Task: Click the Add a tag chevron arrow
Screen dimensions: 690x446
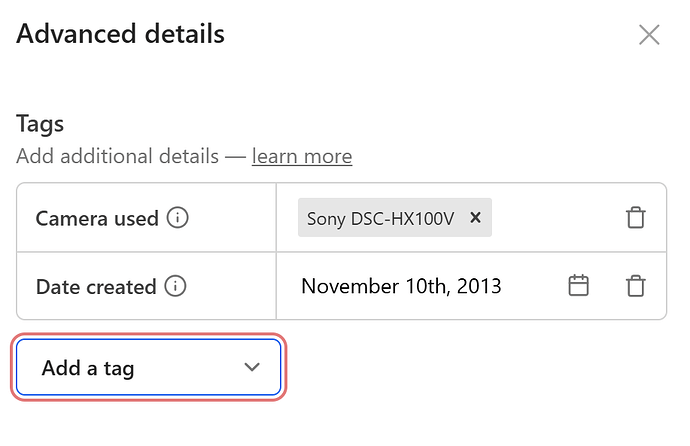Action: (x=252, y=367)
